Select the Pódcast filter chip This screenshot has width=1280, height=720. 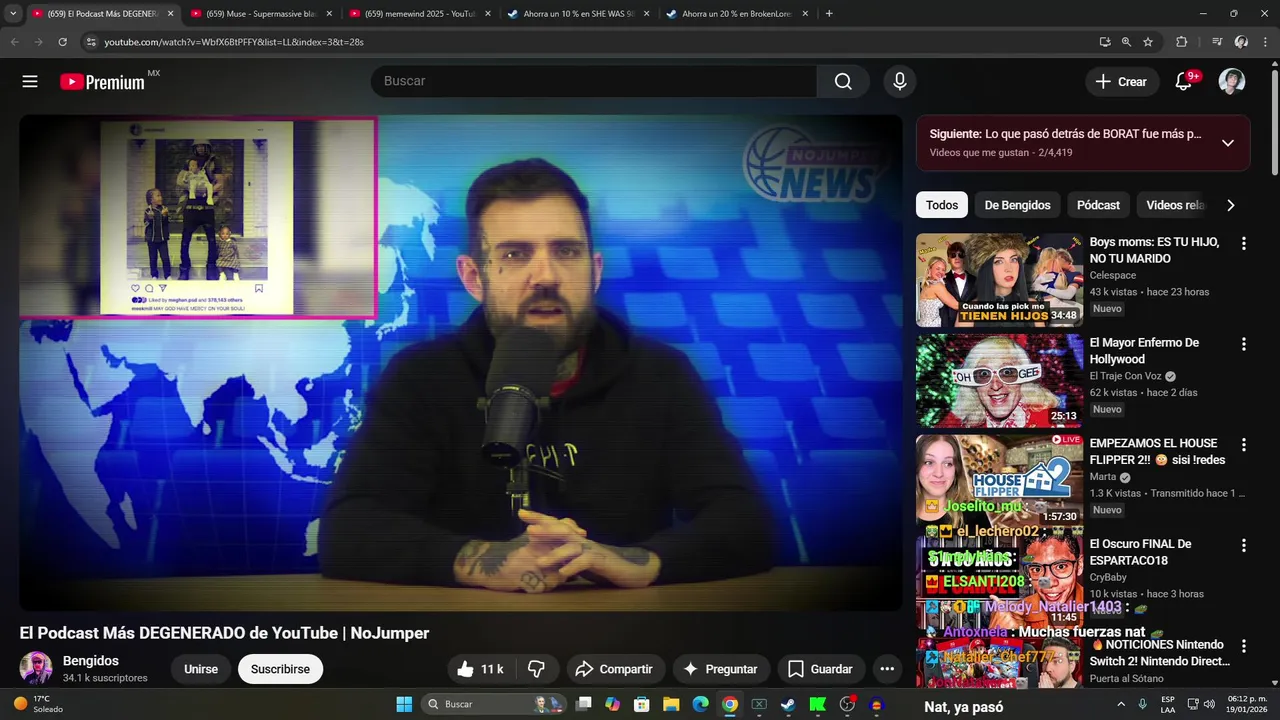1098,205
